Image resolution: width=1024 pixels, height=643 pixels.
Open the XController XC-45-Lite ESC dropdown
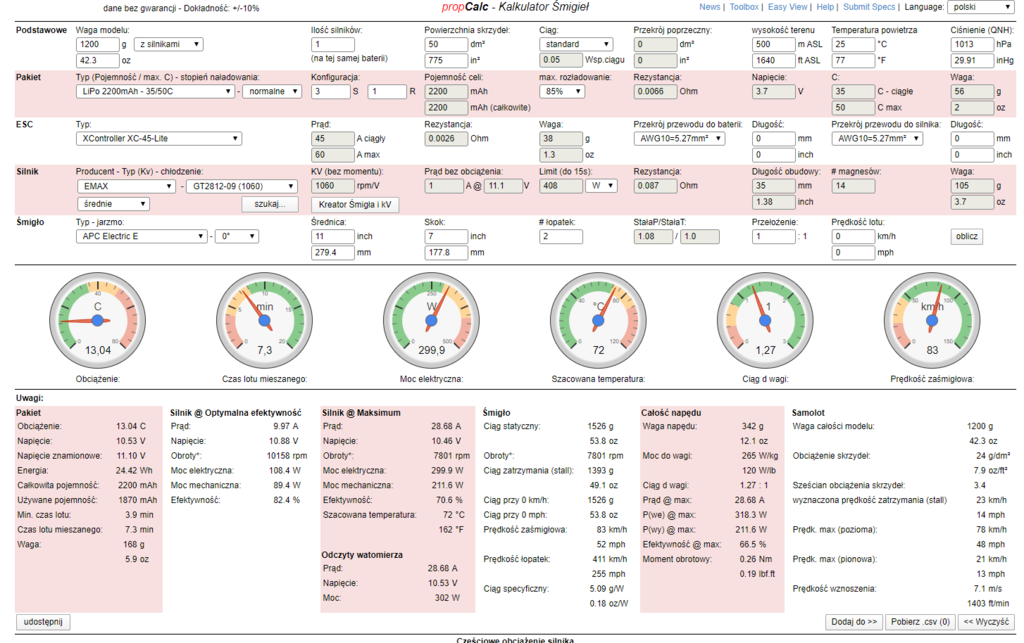(158, 138)
